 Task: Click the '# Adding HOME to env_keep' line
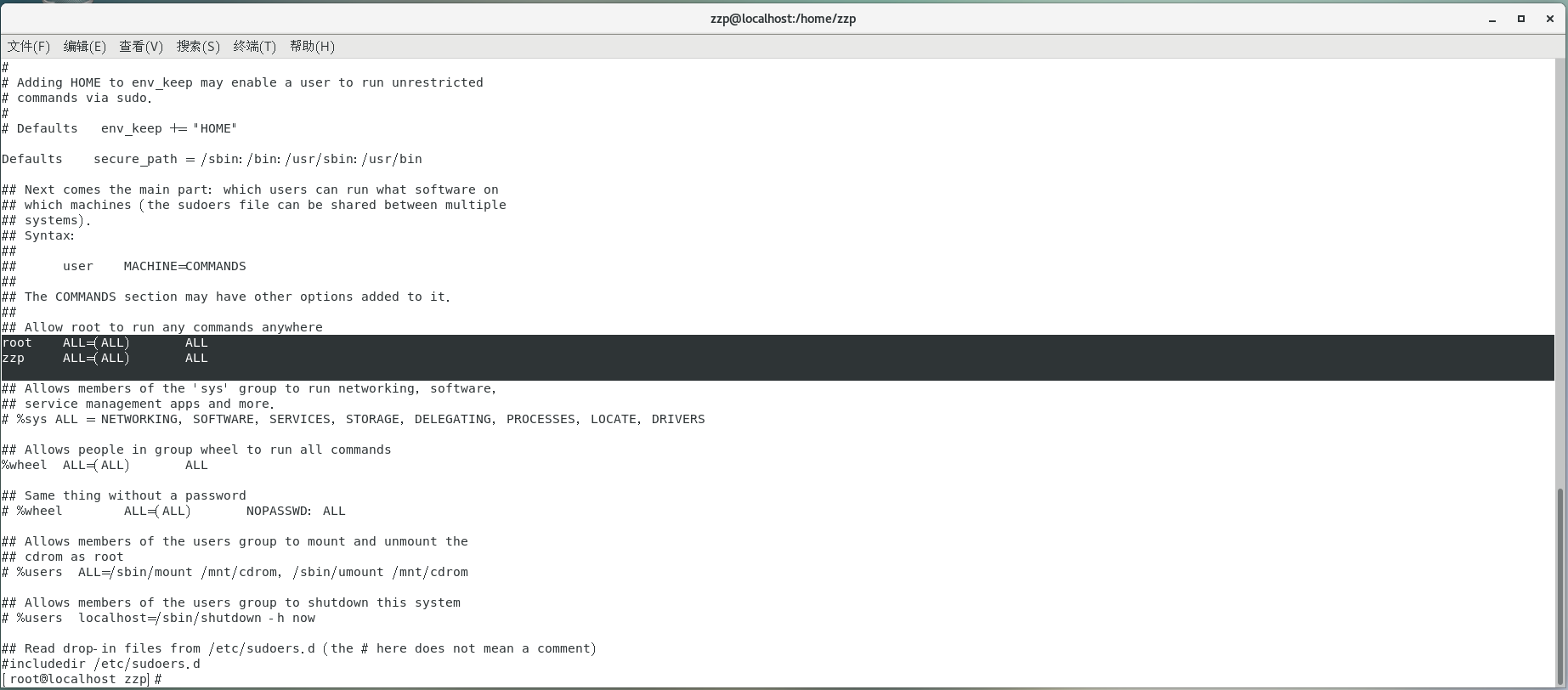point(242,82)
